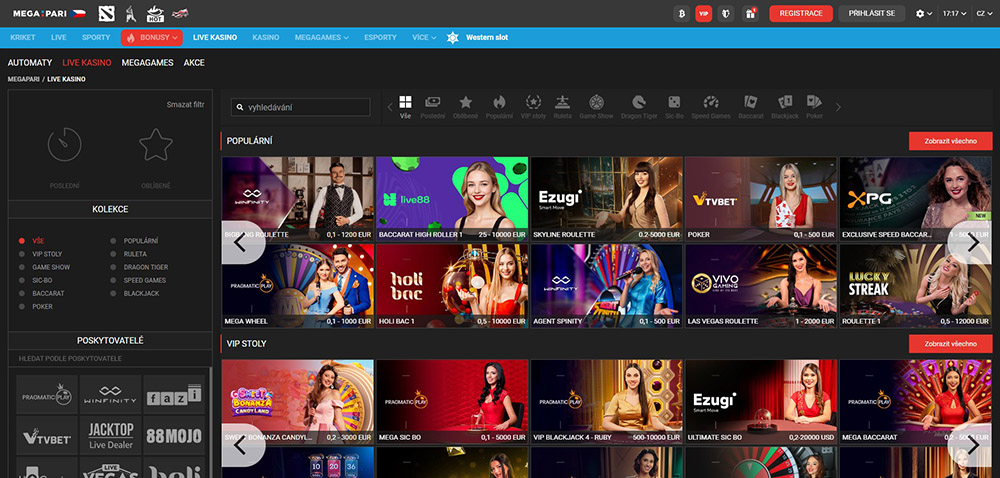Switch to the Automaty tab
This screenshot has width=1000, height=478.
[x=29, y=63]
